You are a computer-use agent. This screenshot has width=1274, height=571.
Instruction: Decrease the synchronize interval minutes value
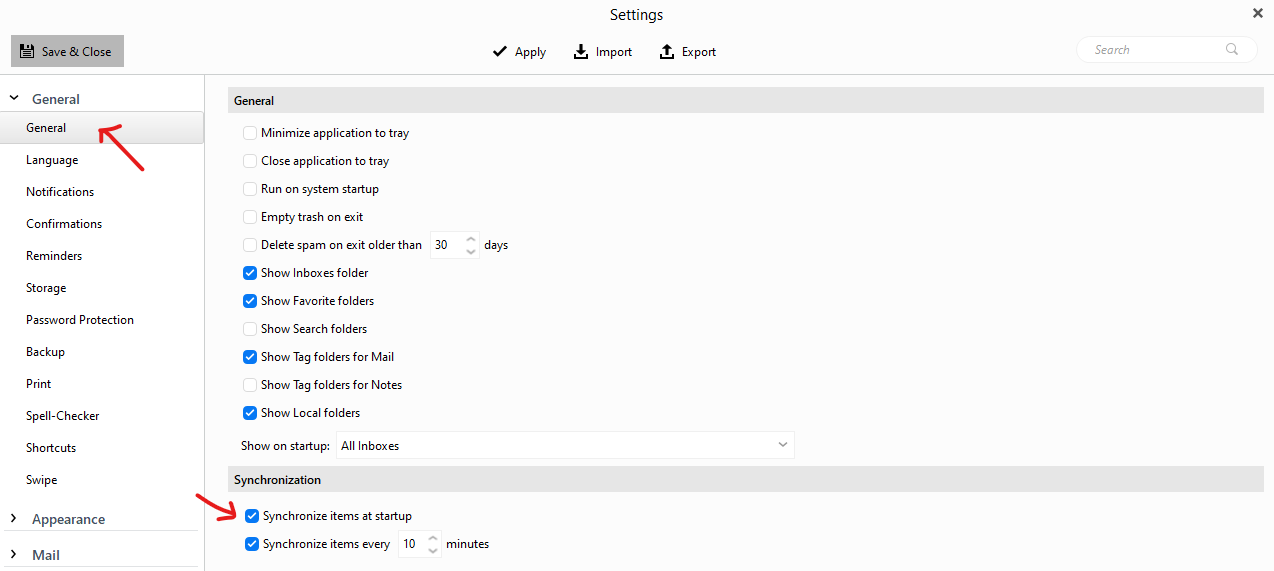click(x=433, y=550)
